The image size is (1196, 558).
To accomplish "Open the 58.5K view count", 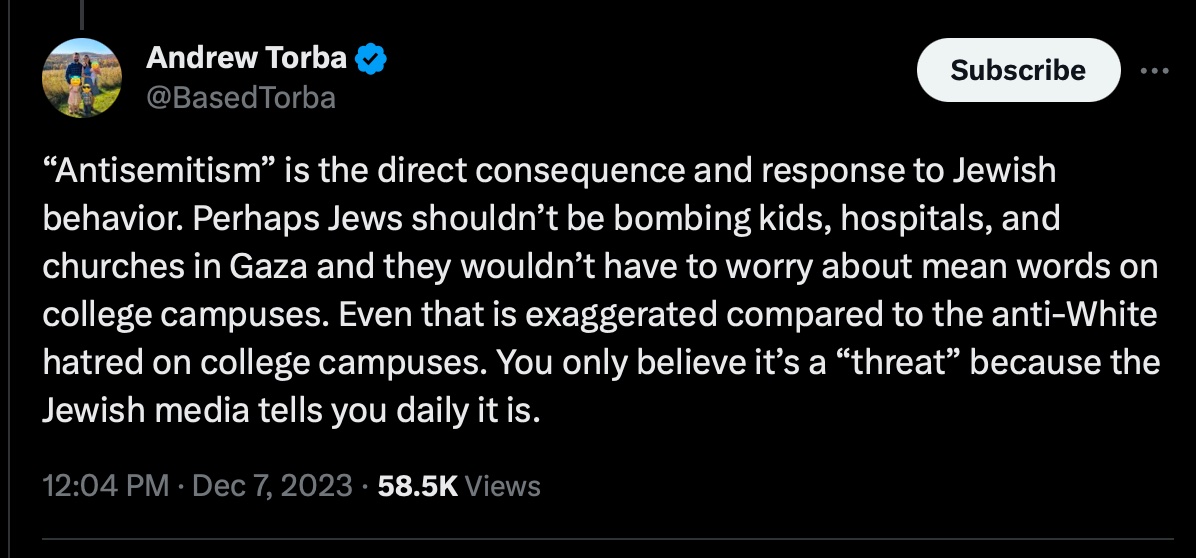I will [x=417, y=486].
